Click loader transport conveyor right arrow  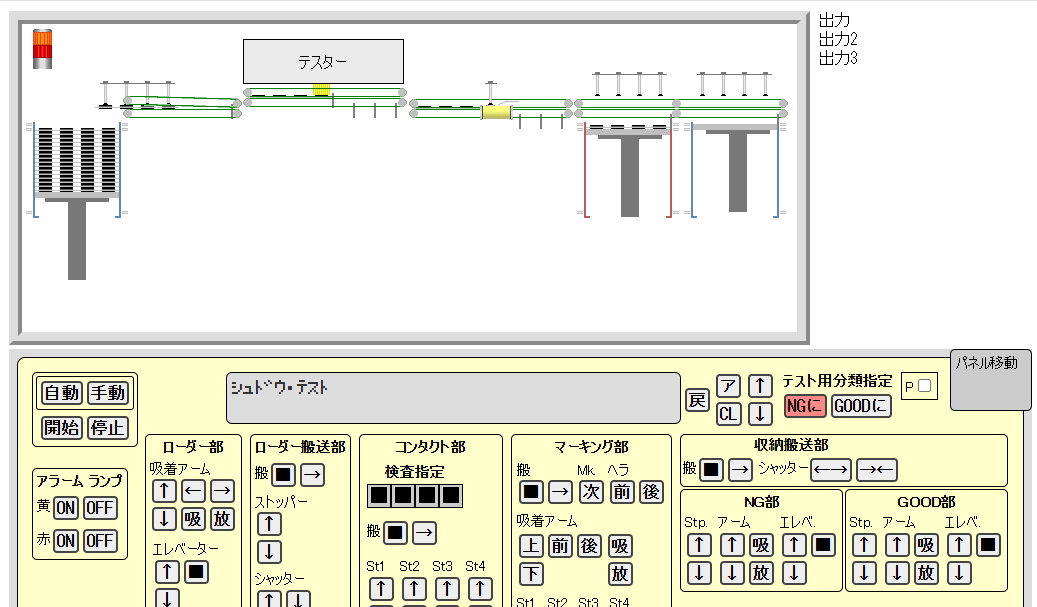click(312, 474)
